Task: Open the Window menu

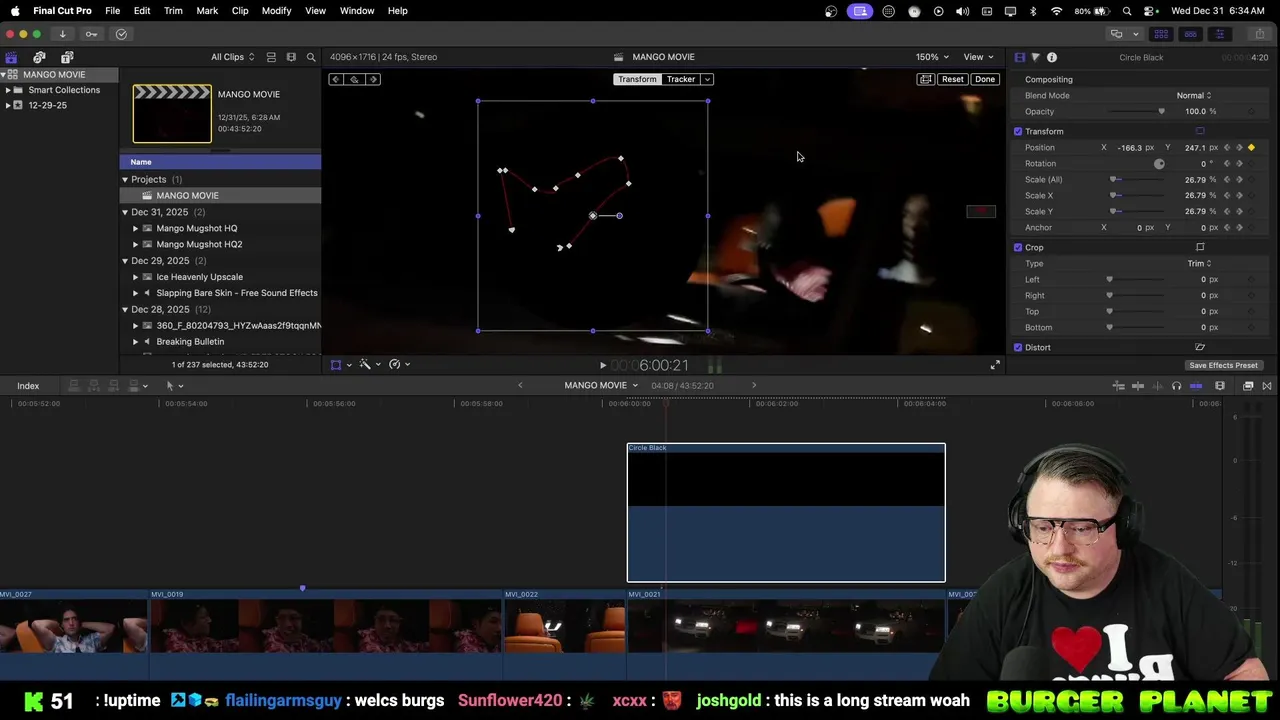Action: (357, 11)
